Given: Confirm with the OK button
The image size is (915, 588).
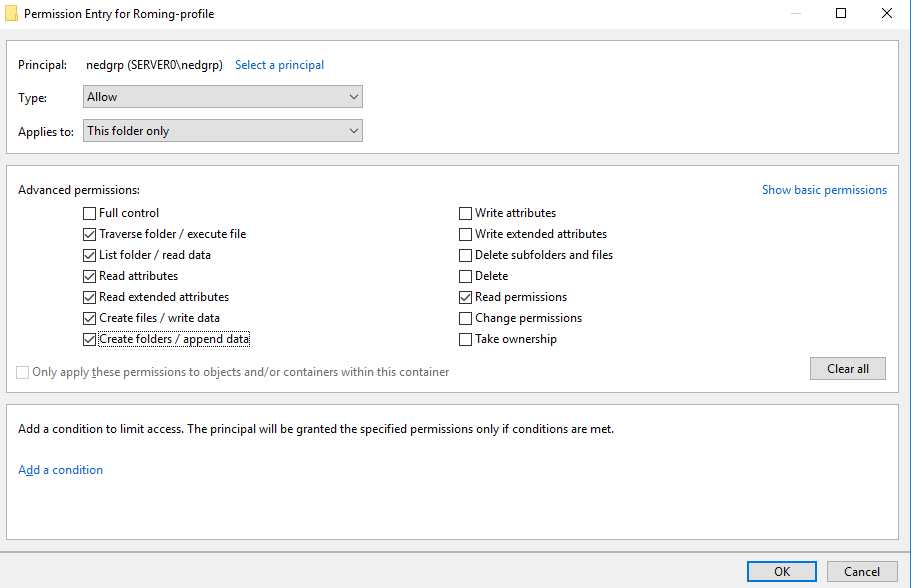Looking at the screenshot, I should coord(782,571).
